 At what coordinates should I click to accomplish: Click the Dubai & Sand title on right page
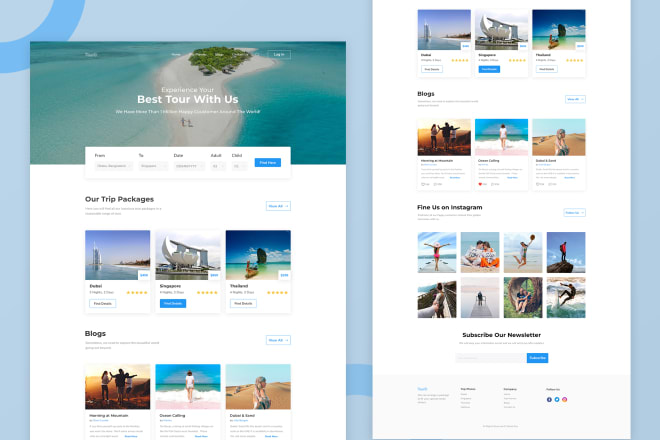tap(546, 160)
